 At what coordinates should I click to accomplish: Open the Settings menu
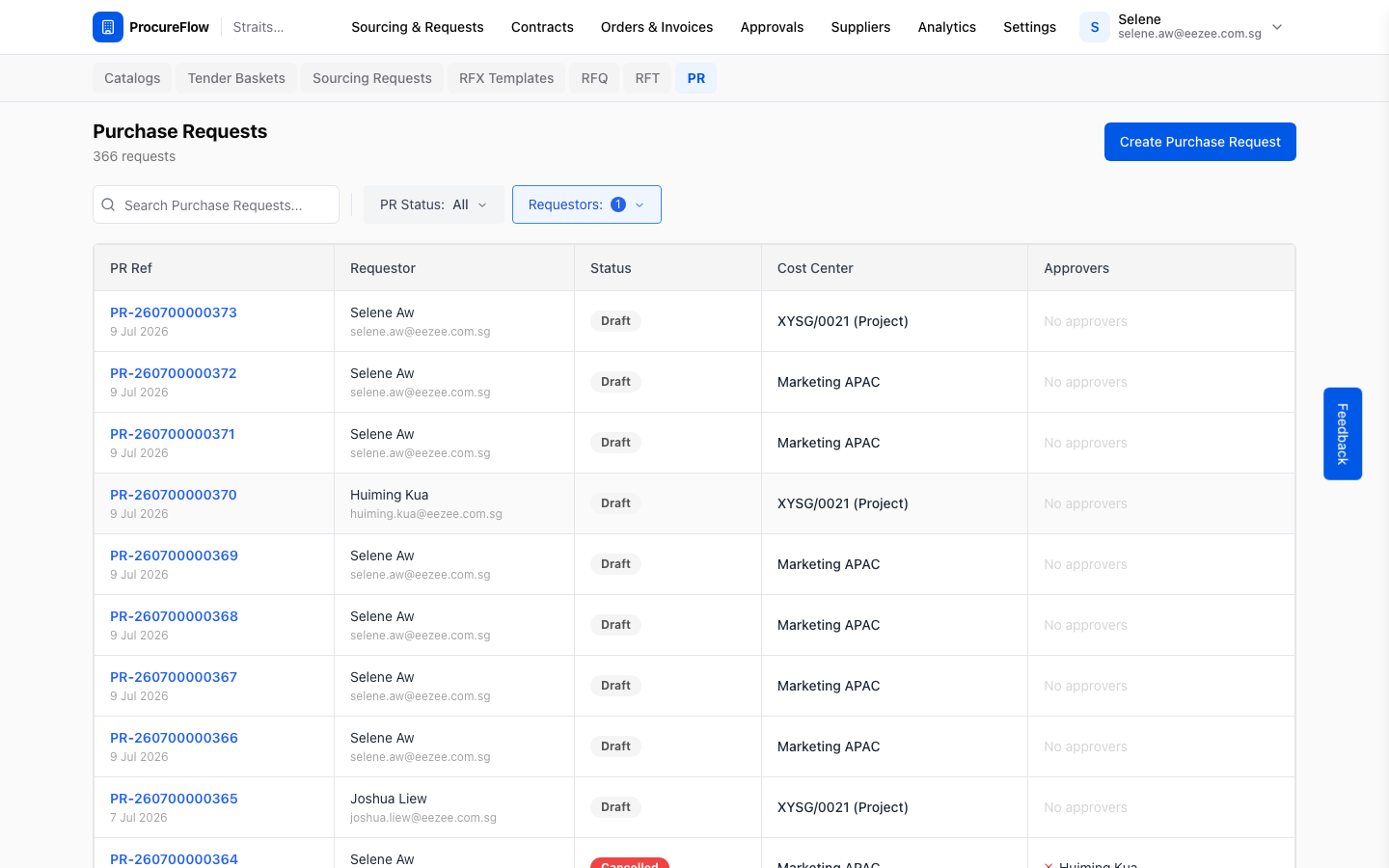pyautogui.click(x=1029, y=27)
